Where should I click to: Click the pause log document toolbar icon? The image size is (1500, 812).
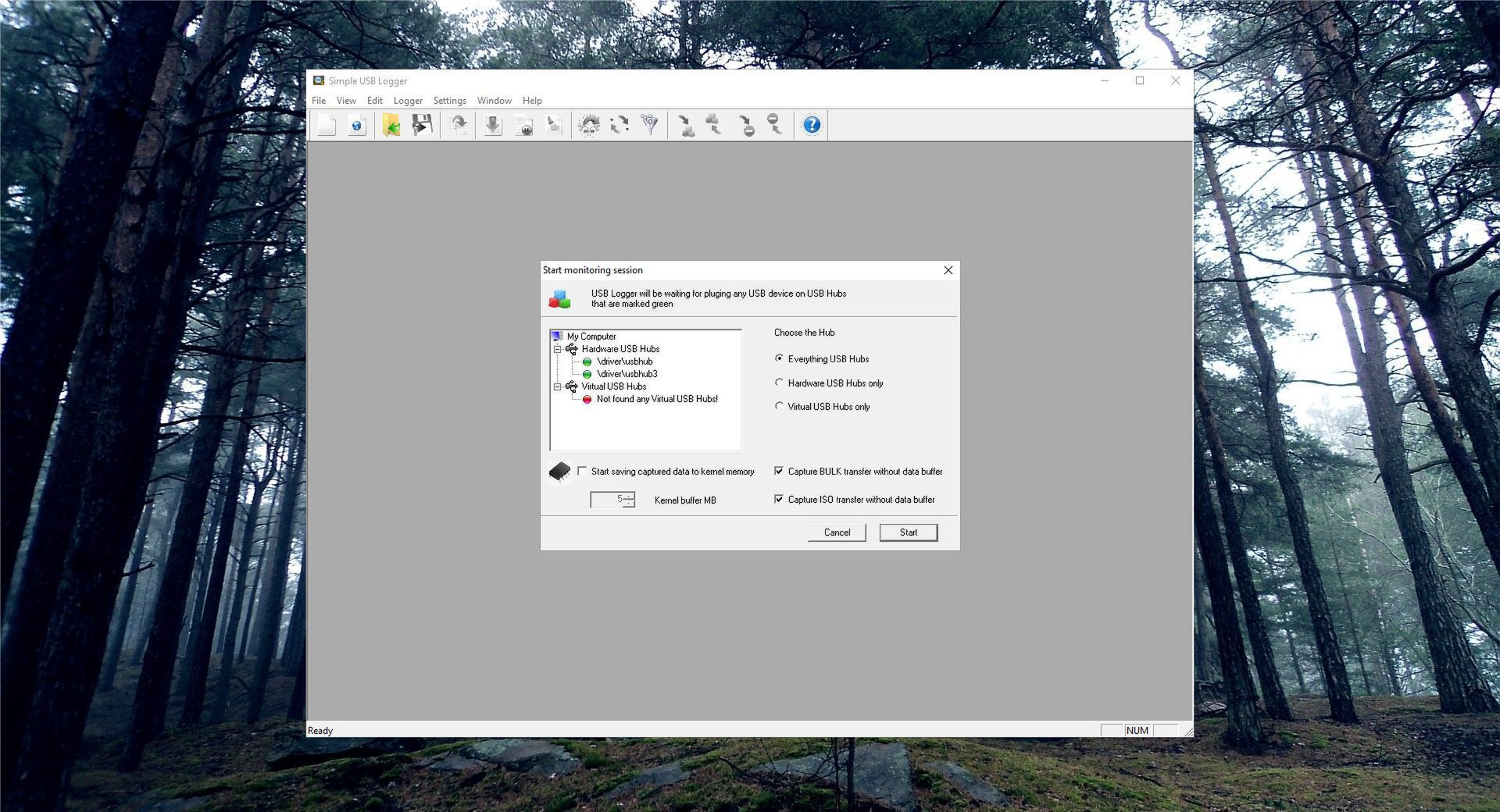pos(524,125)
